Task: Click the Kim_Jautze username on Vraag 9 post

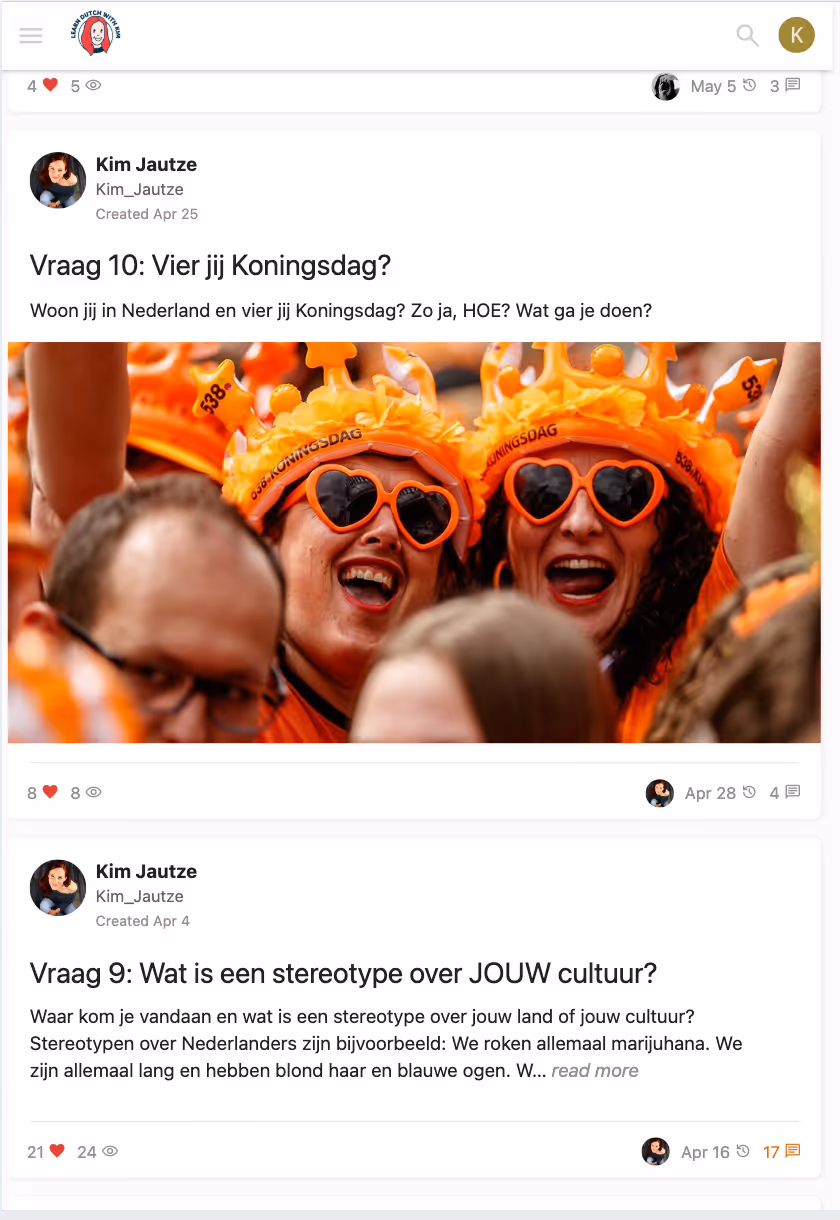Action: 140,896
